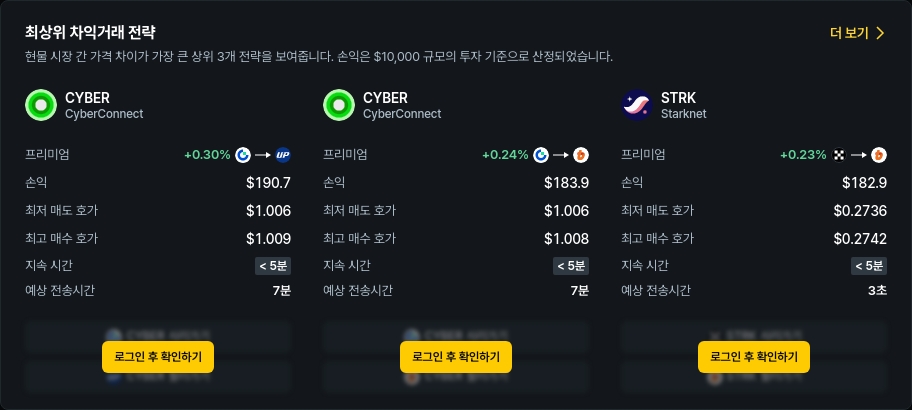Viewport: 912px width, 410px height.
Task: Click the CYBER coin logo in the middle card
Action: click(339, 105)
